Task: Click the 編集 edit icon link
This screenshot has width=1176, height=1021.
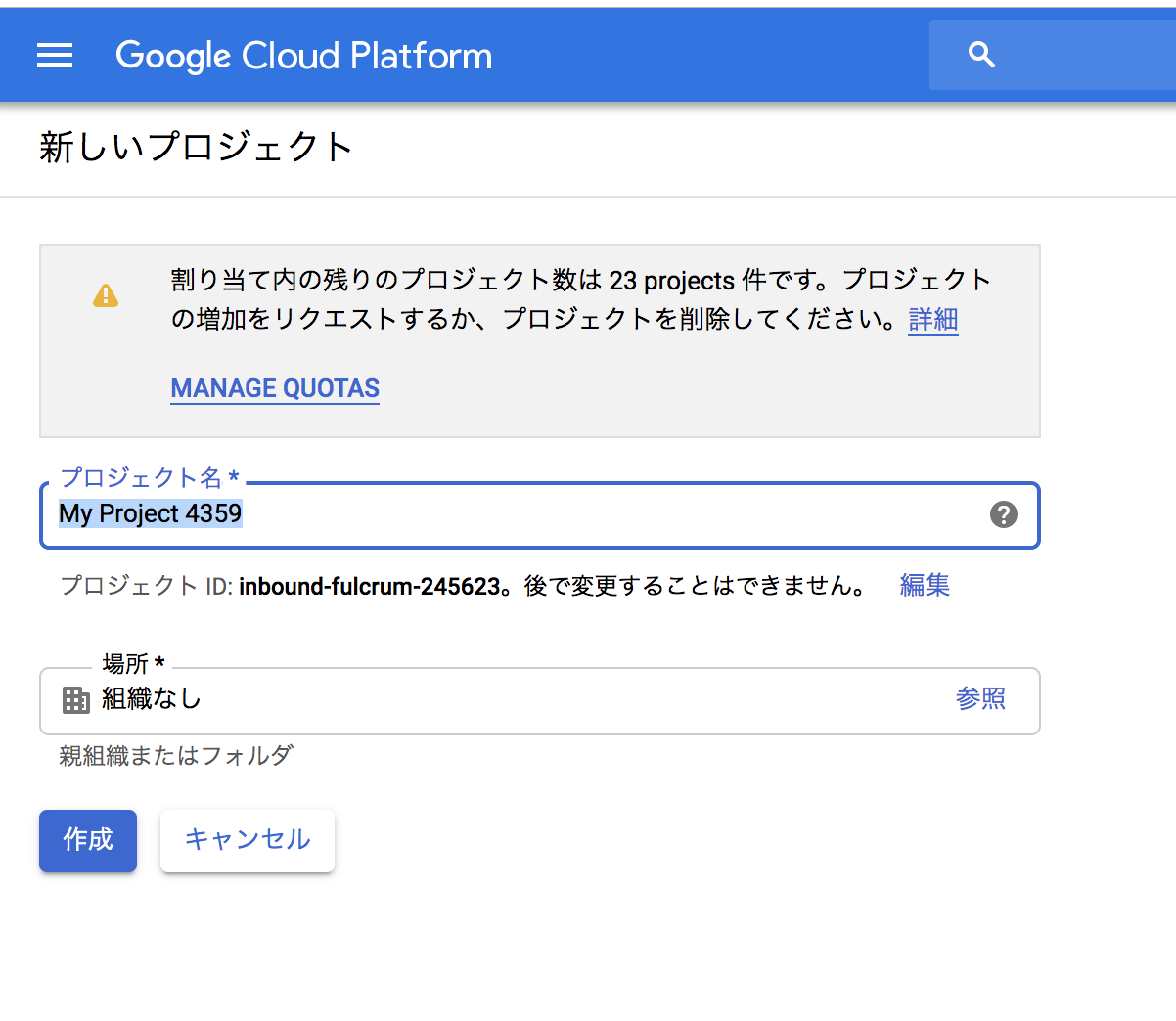Action: click(924, 584)
